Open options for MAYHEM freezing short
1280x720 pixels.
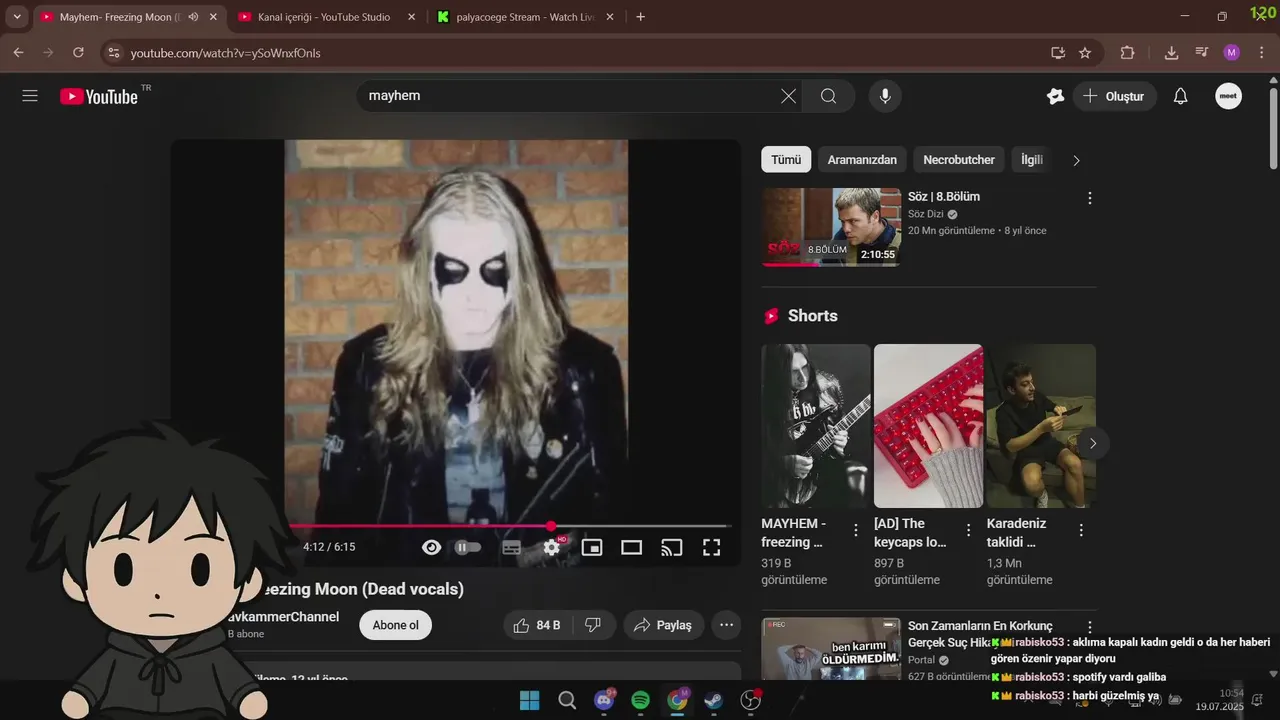coord(856,530)
